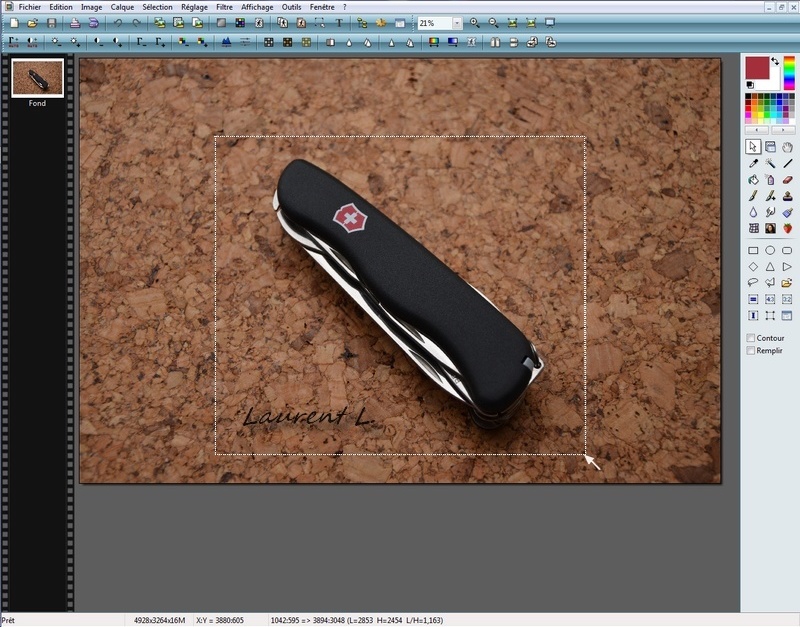Viewport: 800px width, 627px height.
Task: Pick a hue from the rainbow spectrum bar
Action: point(789,73)
